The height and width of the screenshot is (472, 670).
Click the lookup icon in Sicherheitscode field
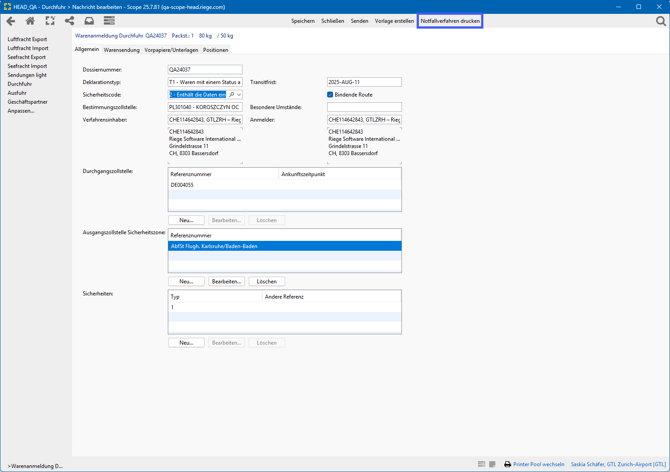click(232, 95)
